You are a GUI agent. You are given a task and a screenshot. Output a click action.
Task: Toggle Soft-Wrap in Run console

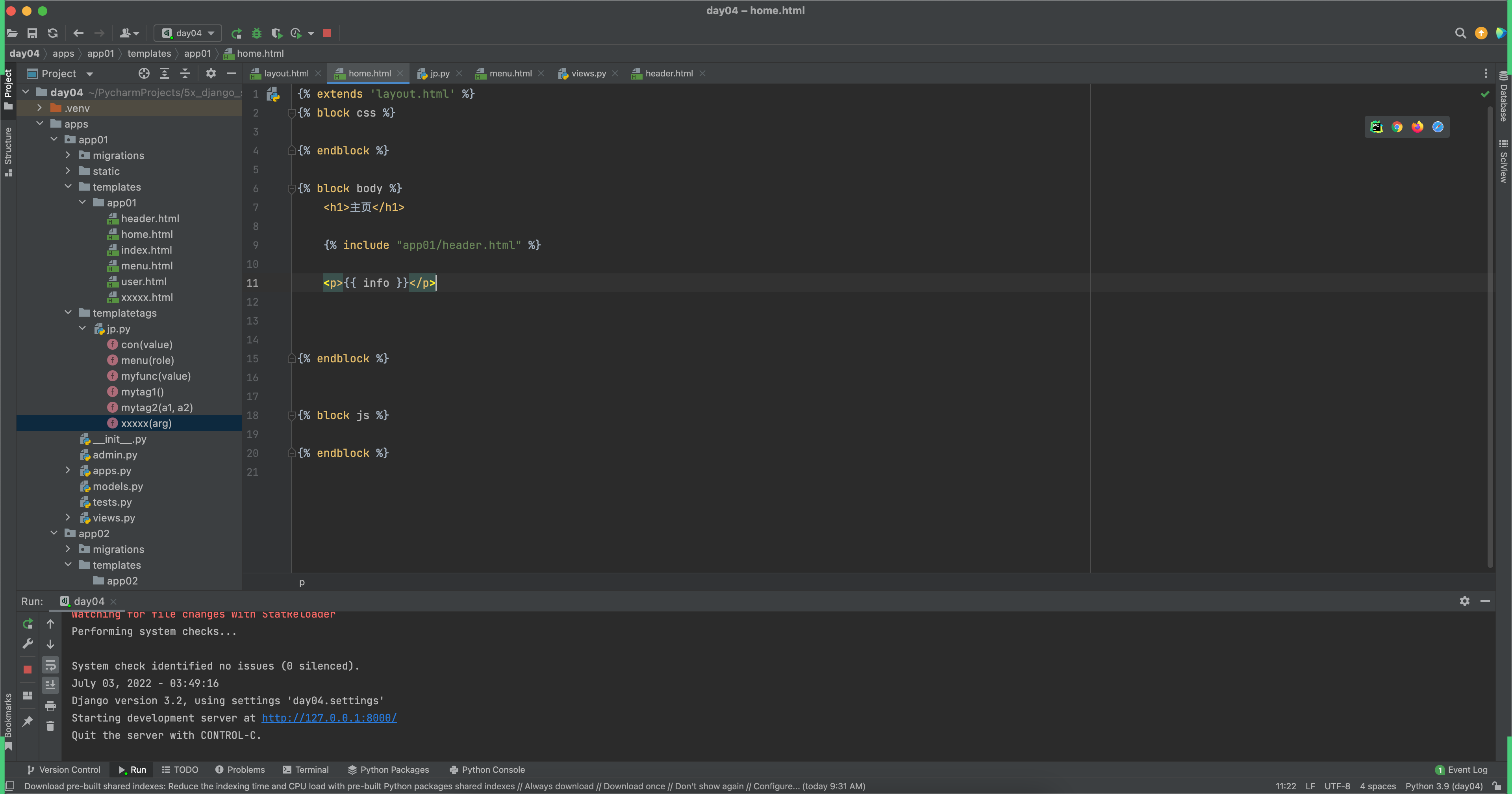tap(50, 665)
